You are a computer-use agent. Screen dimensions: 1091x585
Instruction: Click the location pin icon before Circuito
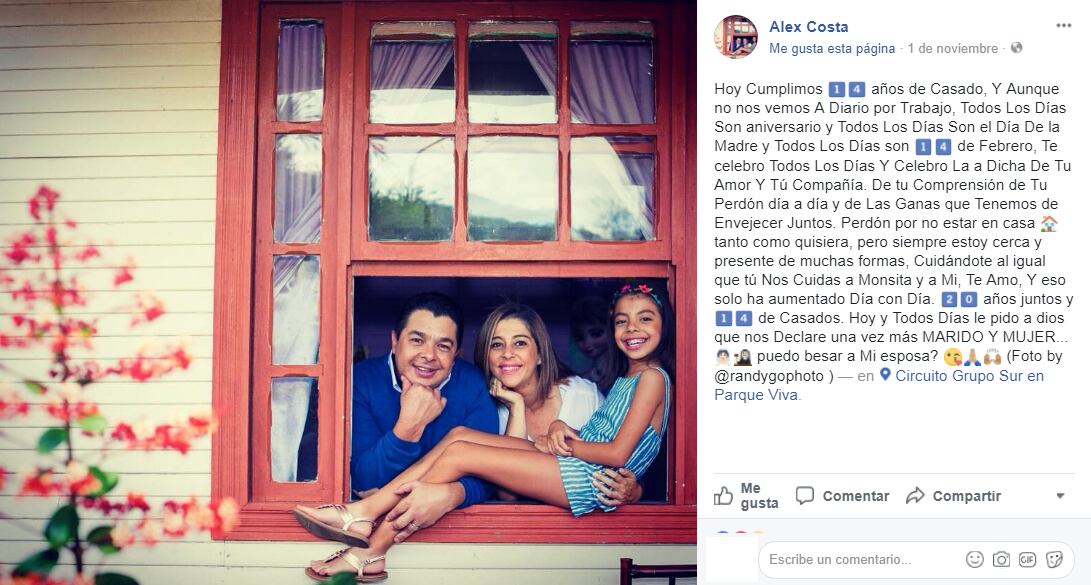coord(885,375)
